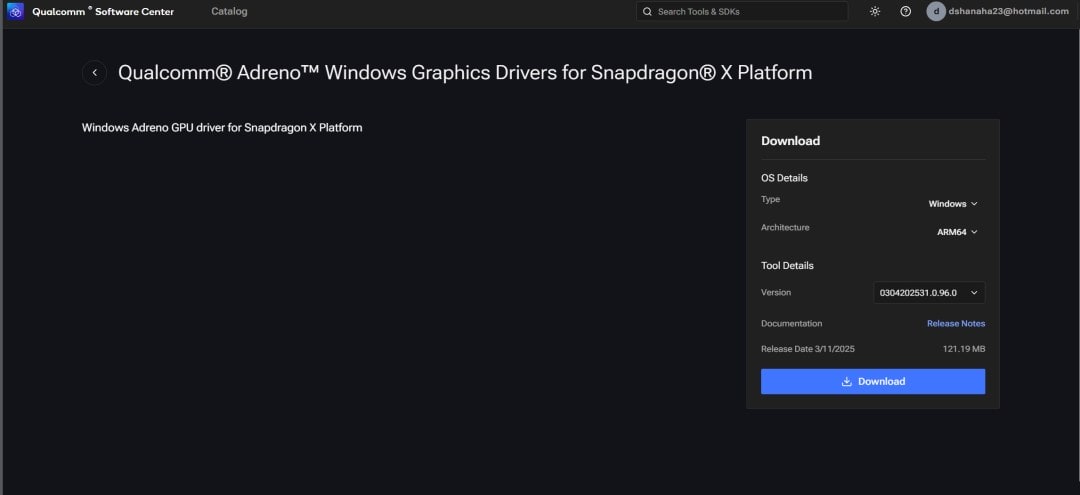The width and height of the screenshot is (1080, 495).
Task: Open the user avatar 'd' profile
Action: (x=936, y=12)
